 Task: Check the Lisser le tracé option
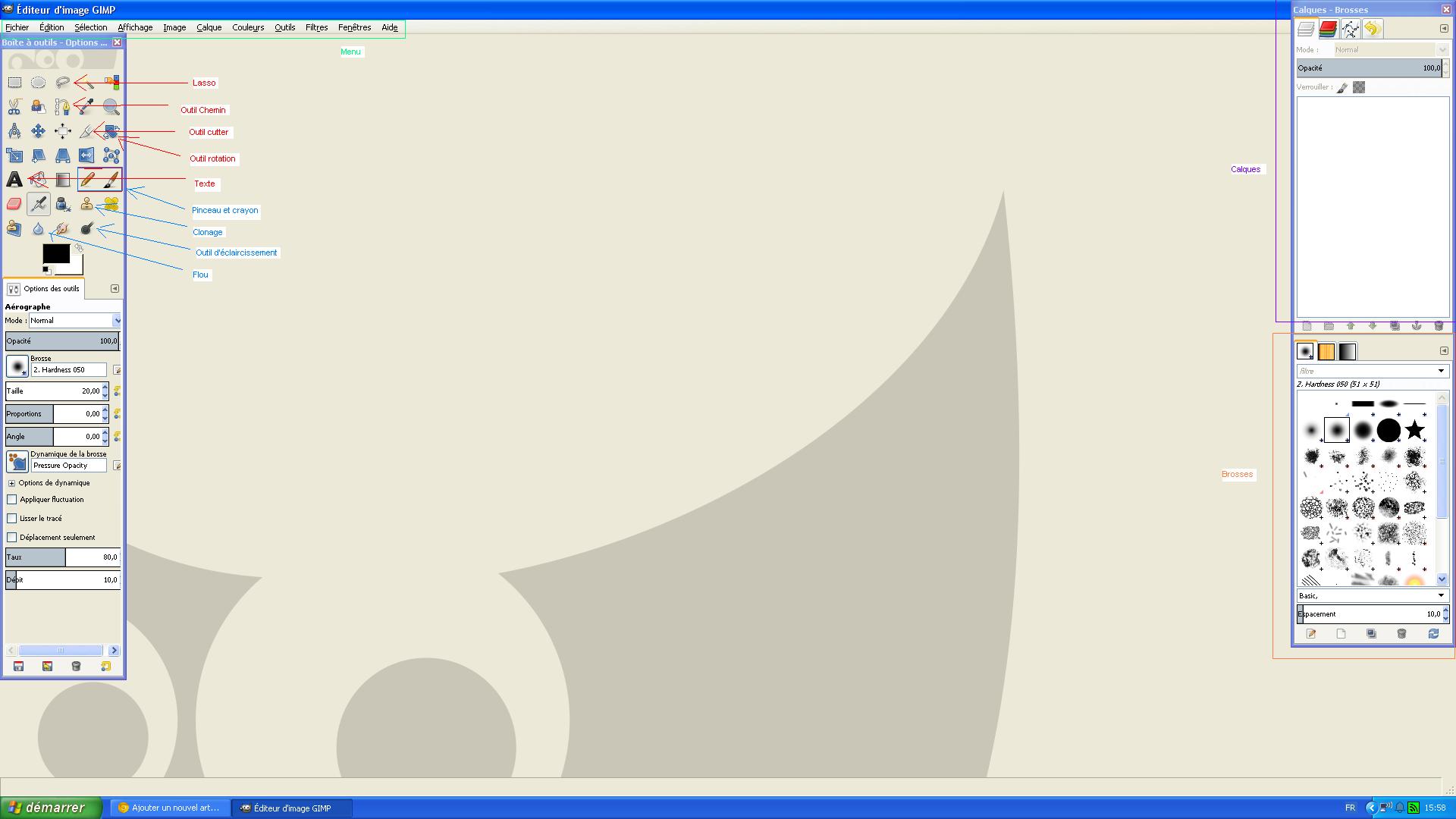[x=12, y=519]
